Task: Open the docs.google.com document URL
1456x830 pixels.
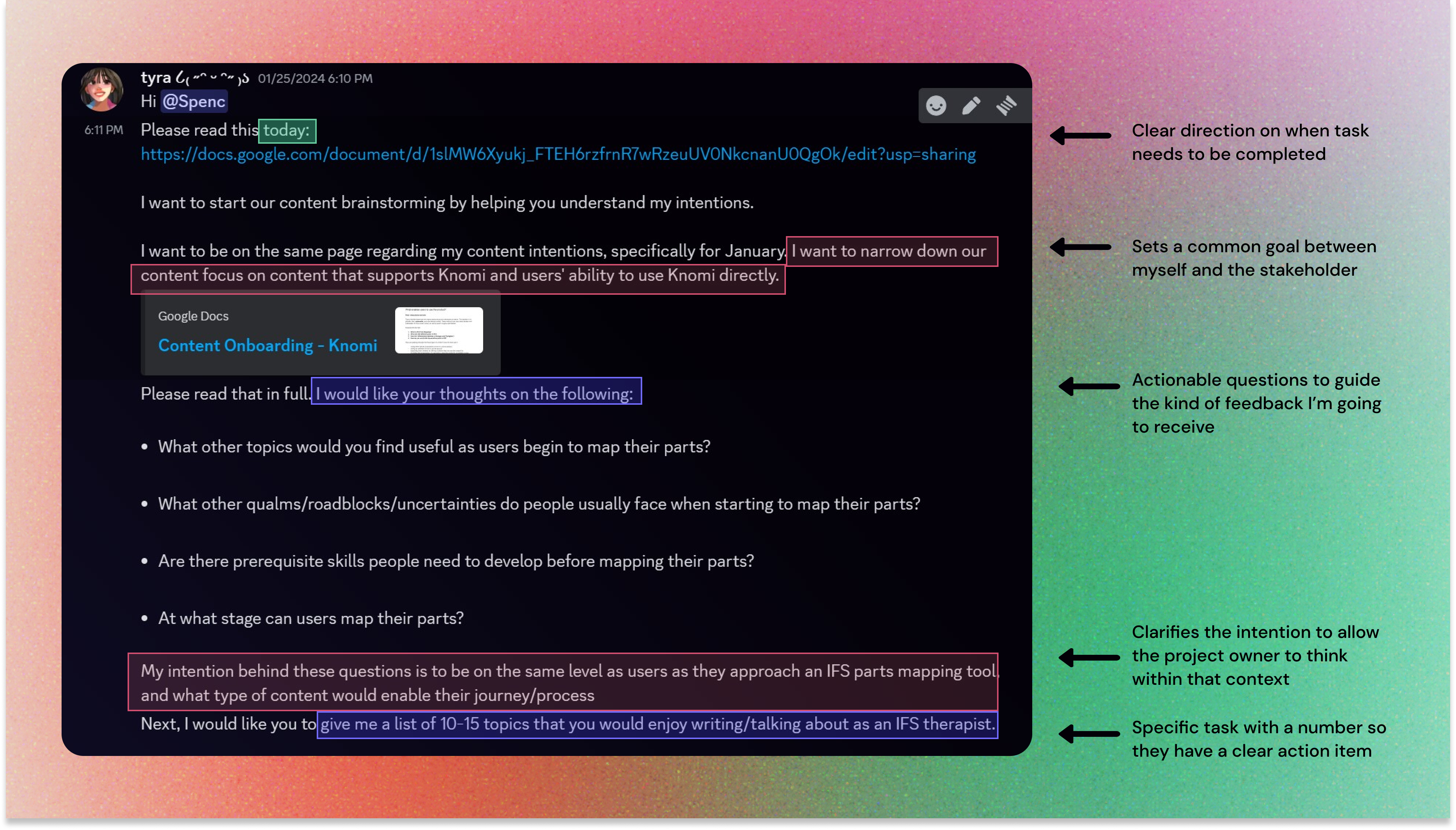Action: [x=558, y=154]
